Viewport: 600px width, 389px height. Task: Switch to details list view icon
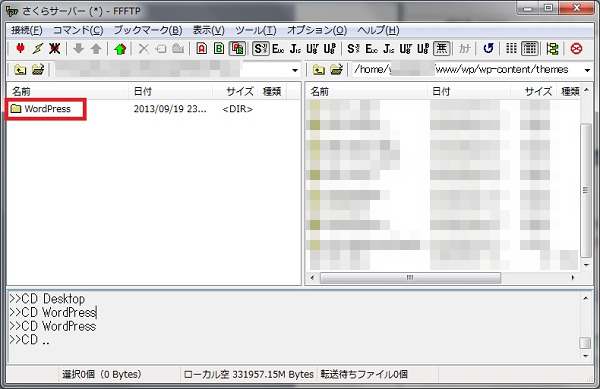point(530,49)
